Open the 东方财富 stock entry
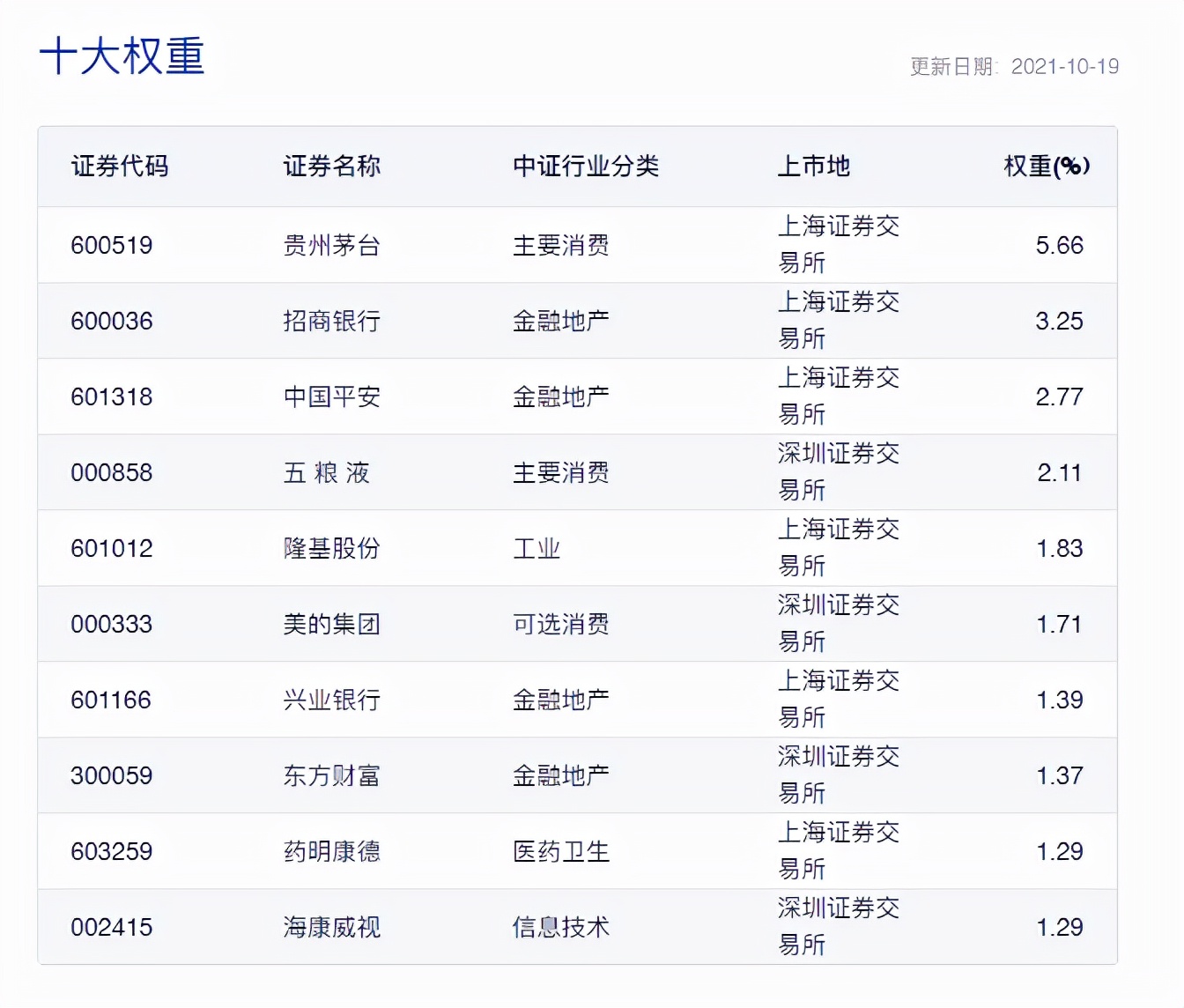Screen dimensions: 1184x1008 coord(330,775)
